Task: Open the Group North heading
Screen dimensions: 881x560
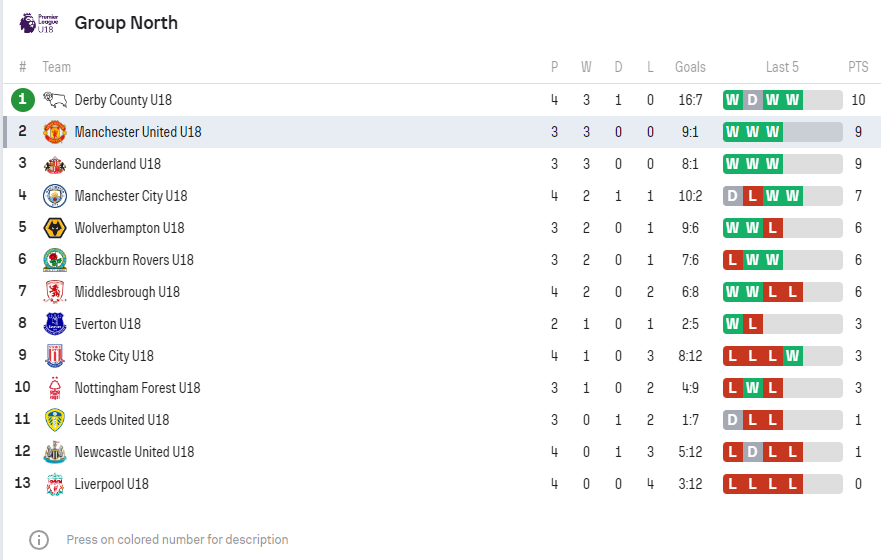Action: [126, 23]
